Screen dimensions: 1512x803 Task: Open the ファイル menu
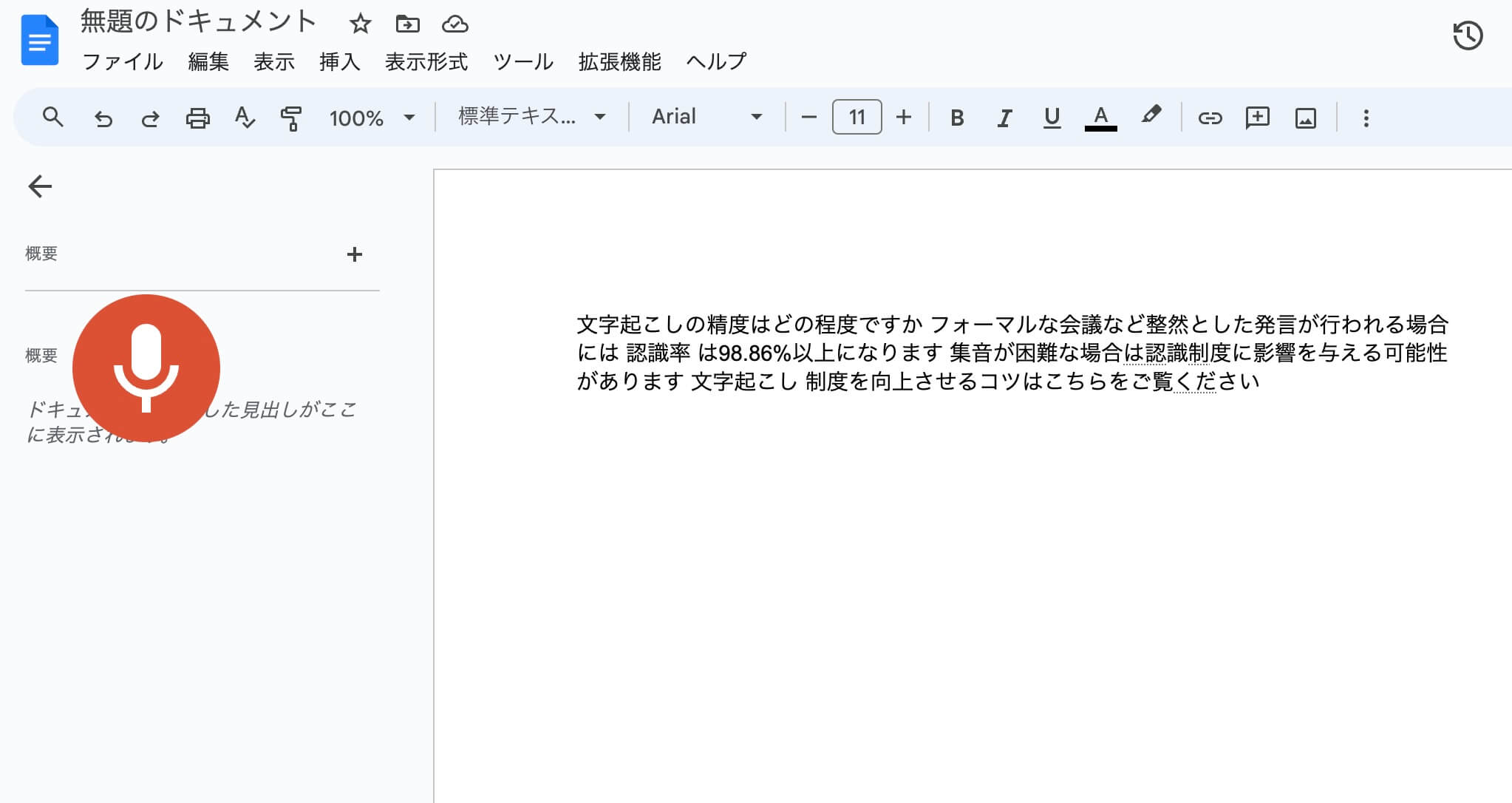coord(122,62)
